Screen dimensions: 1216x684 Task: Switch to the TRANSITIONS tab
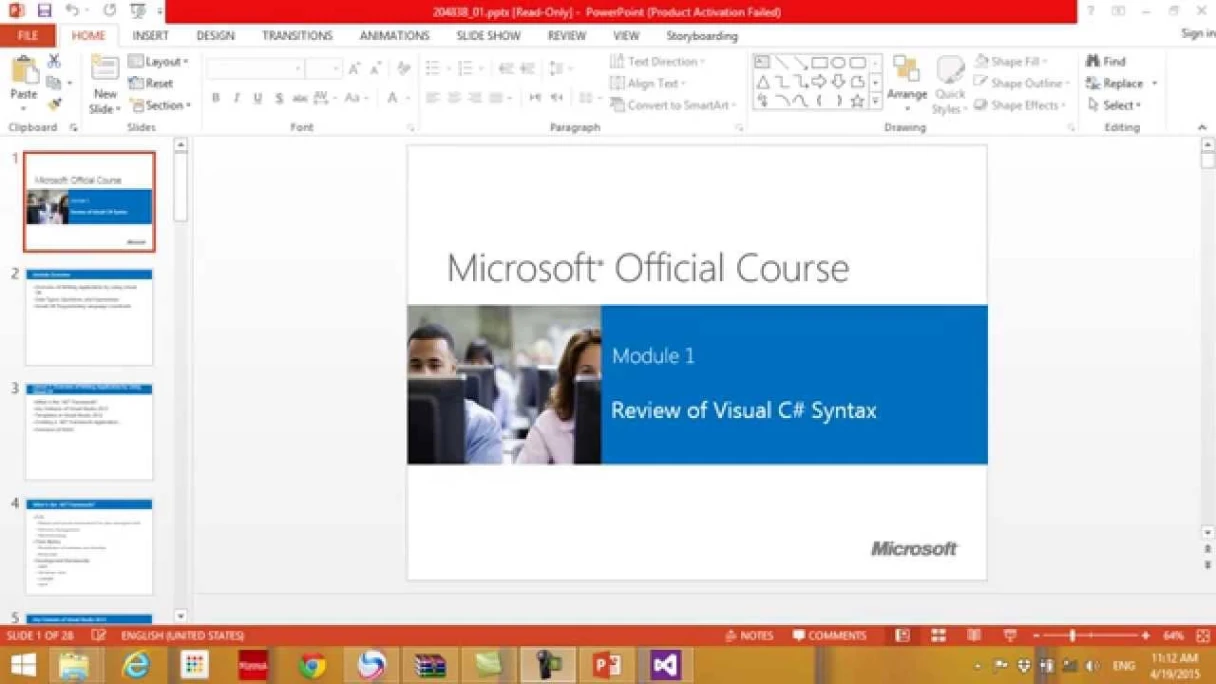[297, 36]
